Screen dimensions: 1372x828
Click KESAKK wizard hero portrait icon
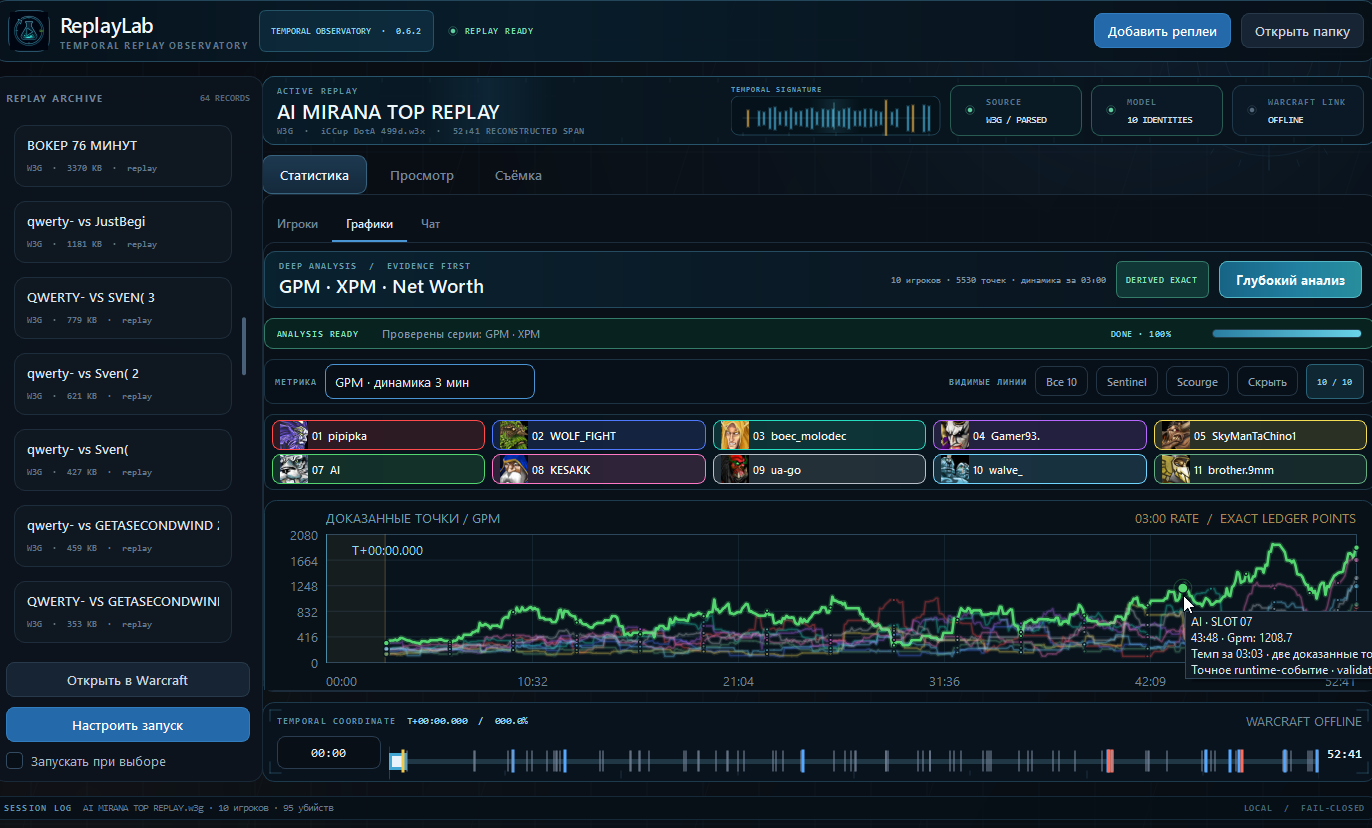[x=513, y=469]
